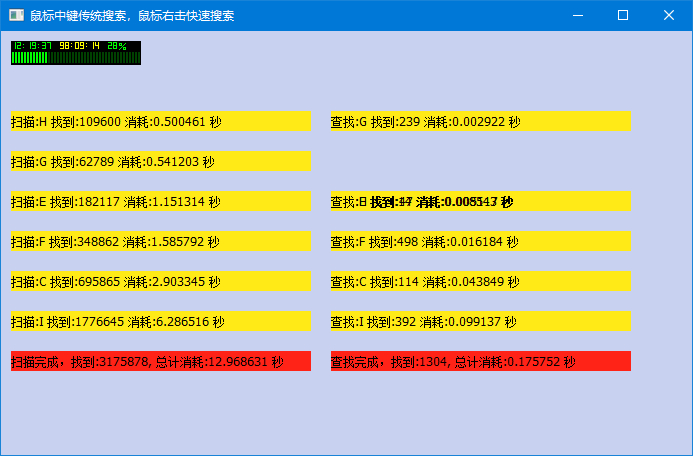
Task: Select the row '扫描:H 找到:109600'
Action: (x=161, y=121)
